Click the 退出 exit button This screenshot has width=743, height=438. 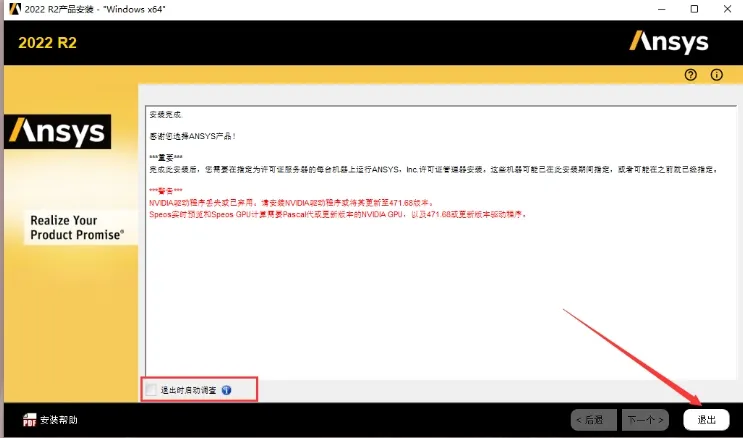tap(706, 420)
